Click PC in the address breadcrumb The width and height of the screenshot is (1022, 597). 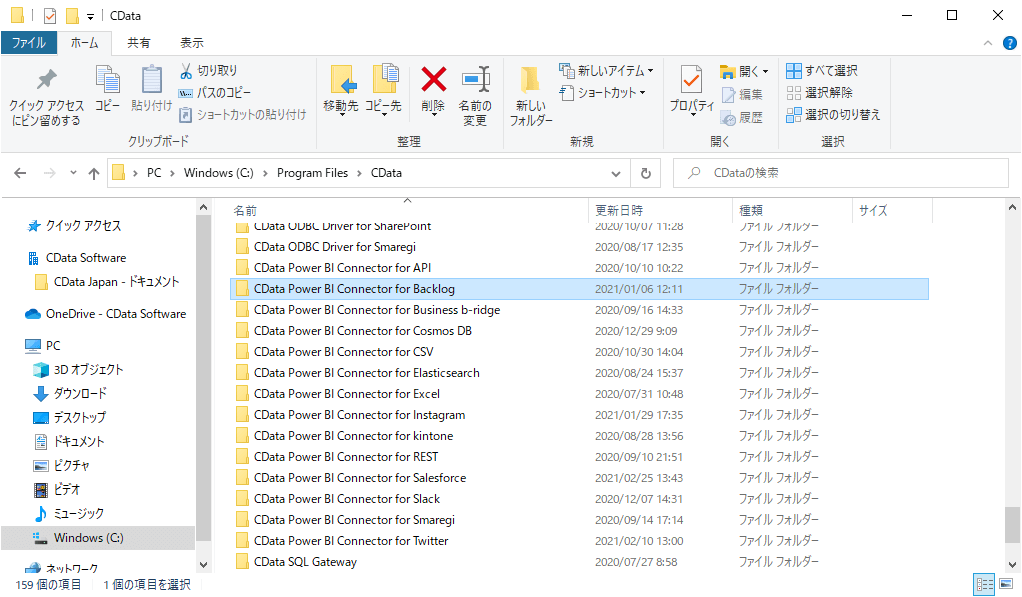click(x=154, y=173)
